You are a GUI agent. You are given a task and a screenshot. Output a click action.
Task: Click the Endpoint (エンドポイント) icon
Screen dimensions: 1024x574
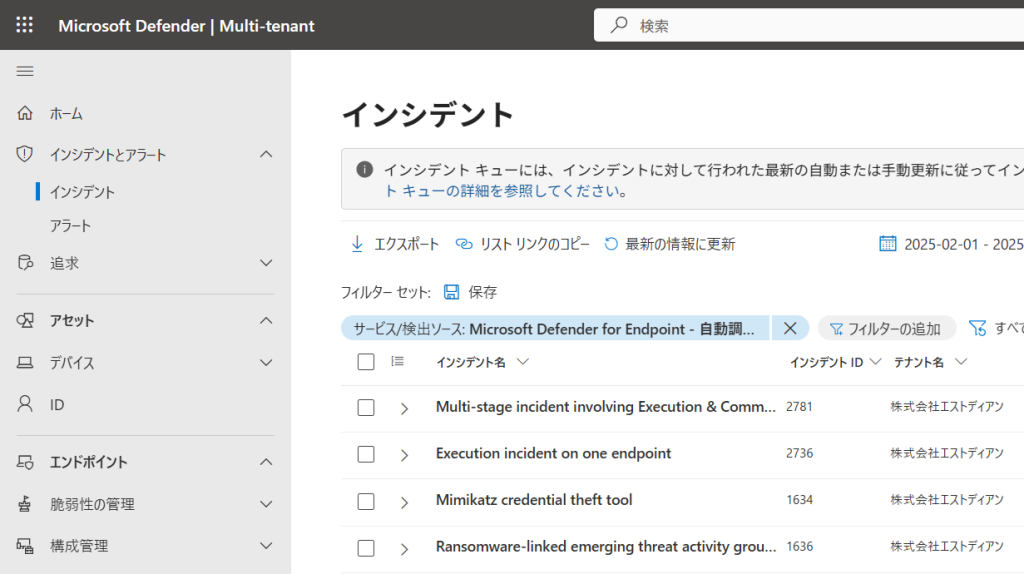coord(25,462)
